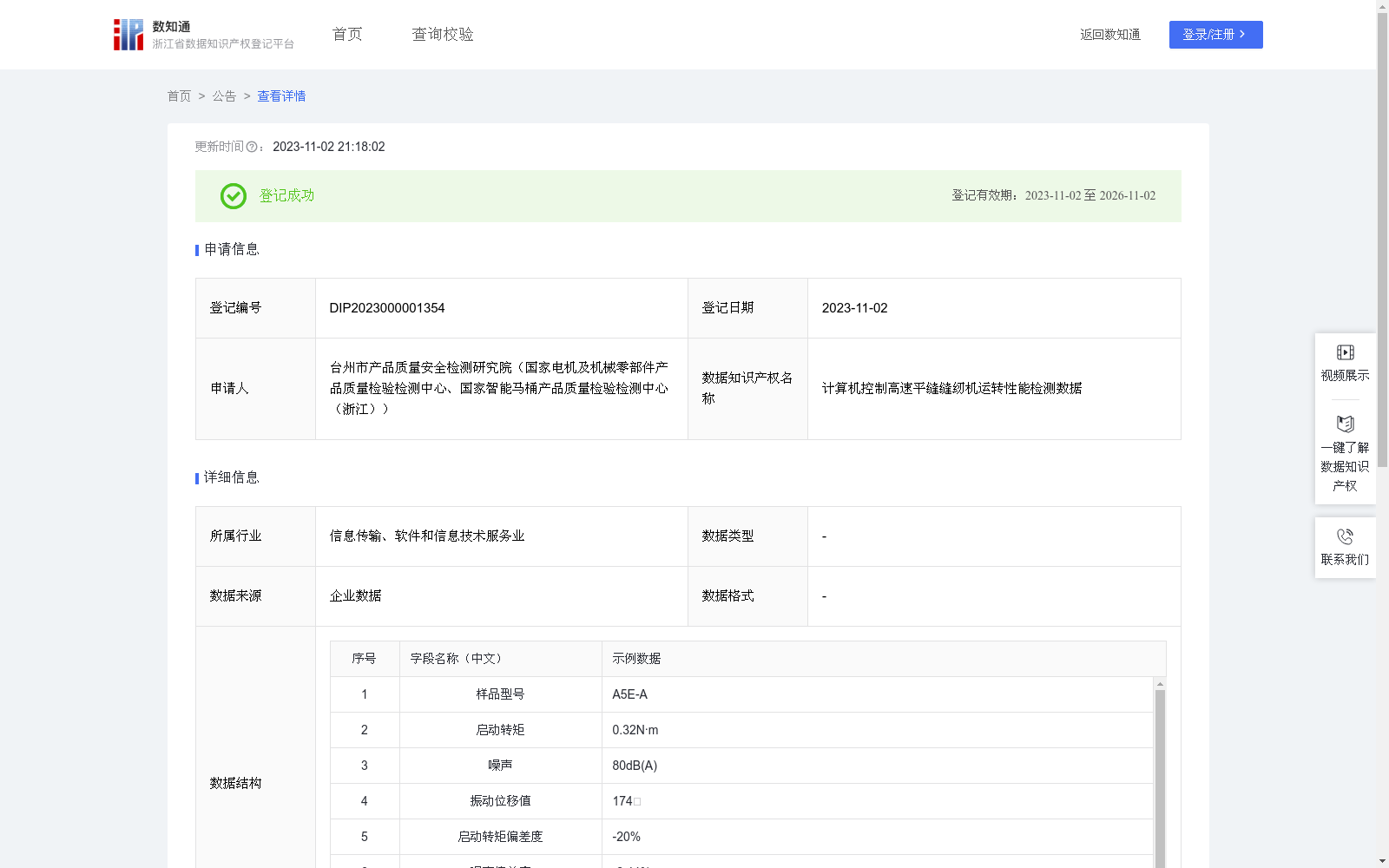This screenshot has height=868, width=1389.
Task: Click the 启动转矩 field name
Action: tap(500, 730)
